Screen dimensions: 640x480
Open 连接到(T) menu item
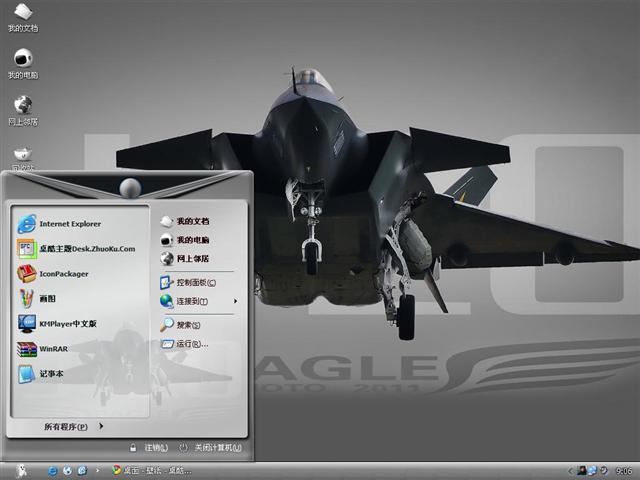click(x=184, y=301)
